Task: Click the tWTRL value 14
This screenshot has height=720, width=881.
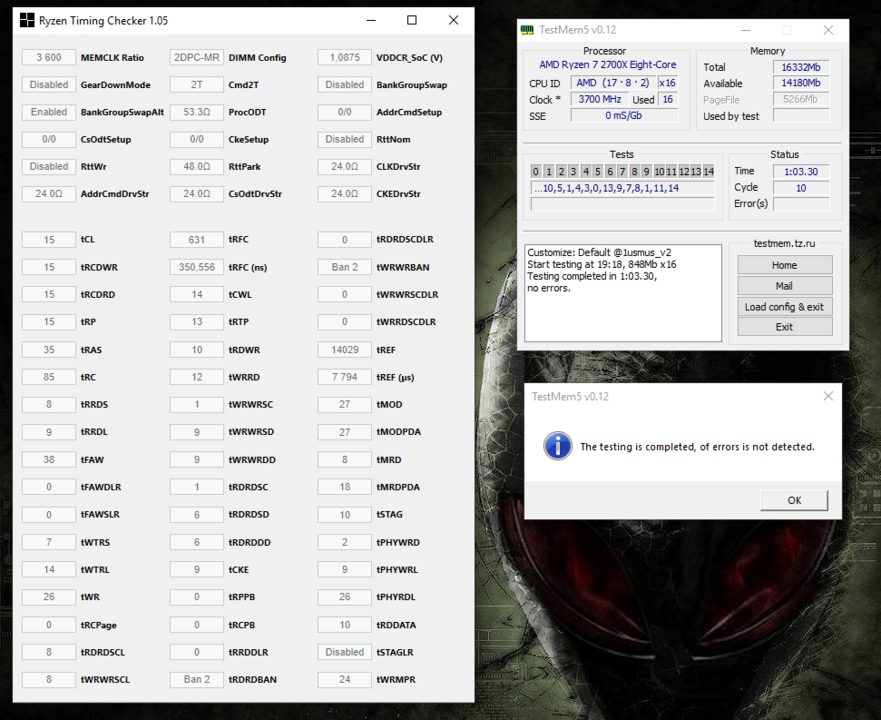Action: [49, 569]
